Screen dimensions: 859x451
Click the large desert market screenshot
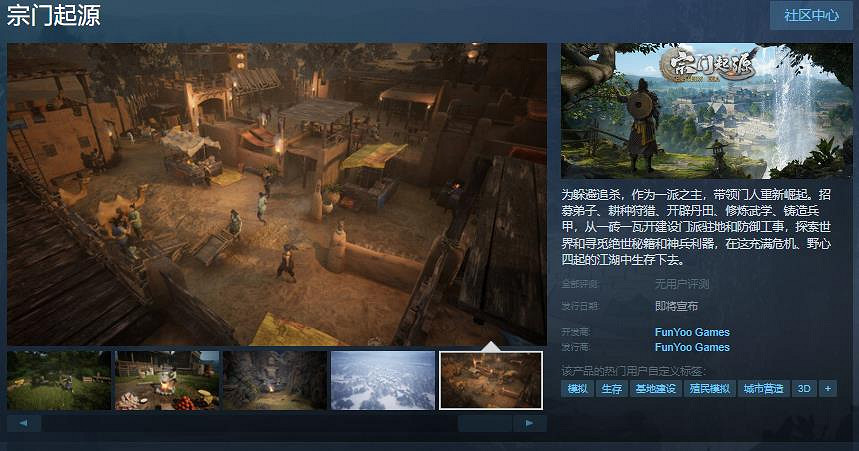[277, 194]
